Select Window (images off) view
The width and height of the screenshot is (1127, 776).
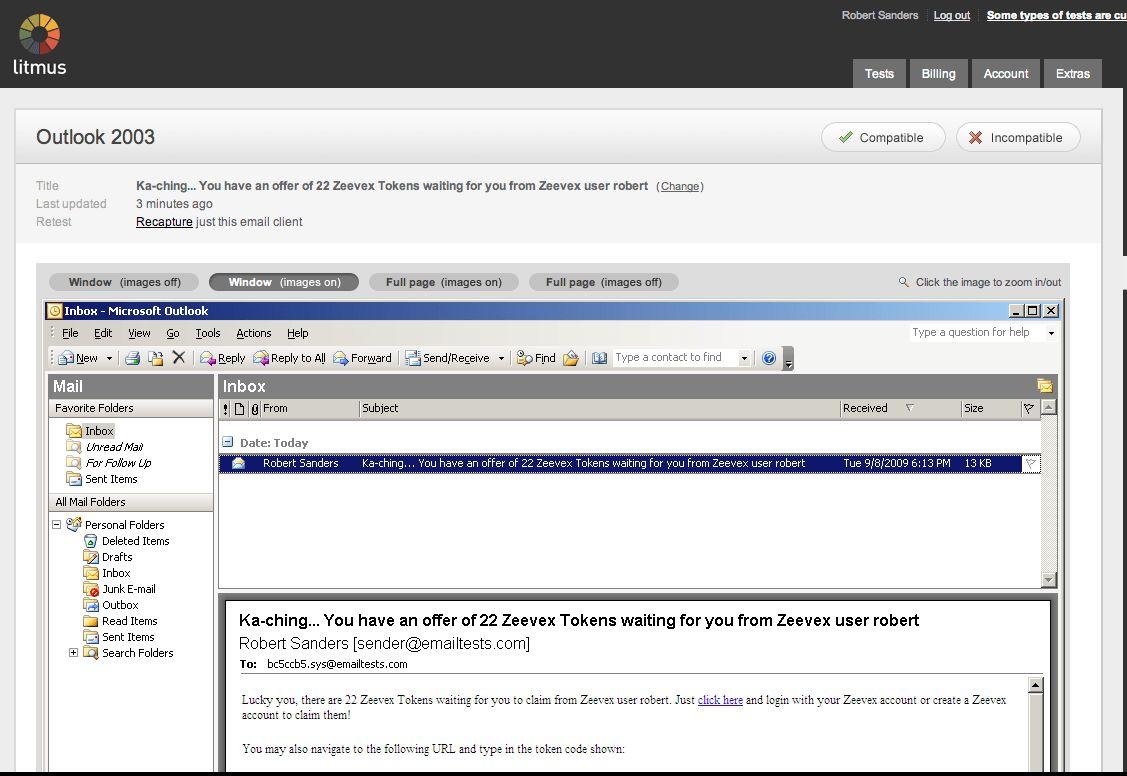coord(124,282)
